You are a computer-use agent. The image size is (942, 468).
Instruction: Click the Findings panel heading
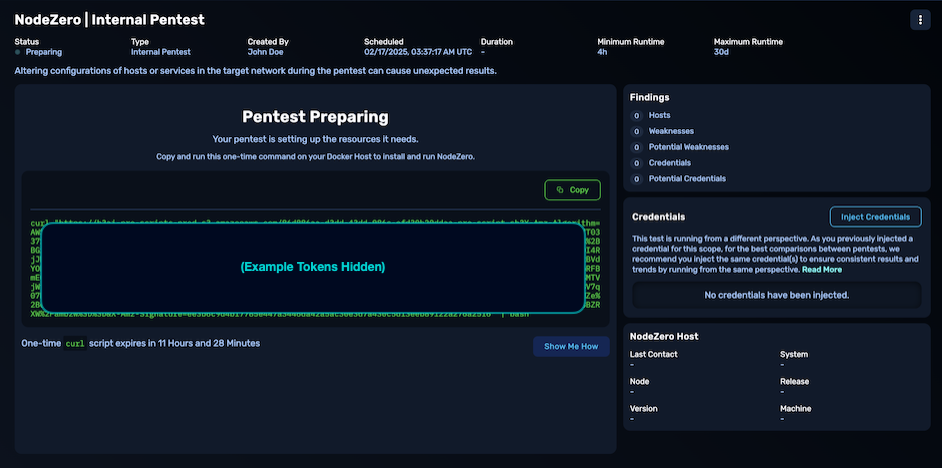(x=649, y=97)
